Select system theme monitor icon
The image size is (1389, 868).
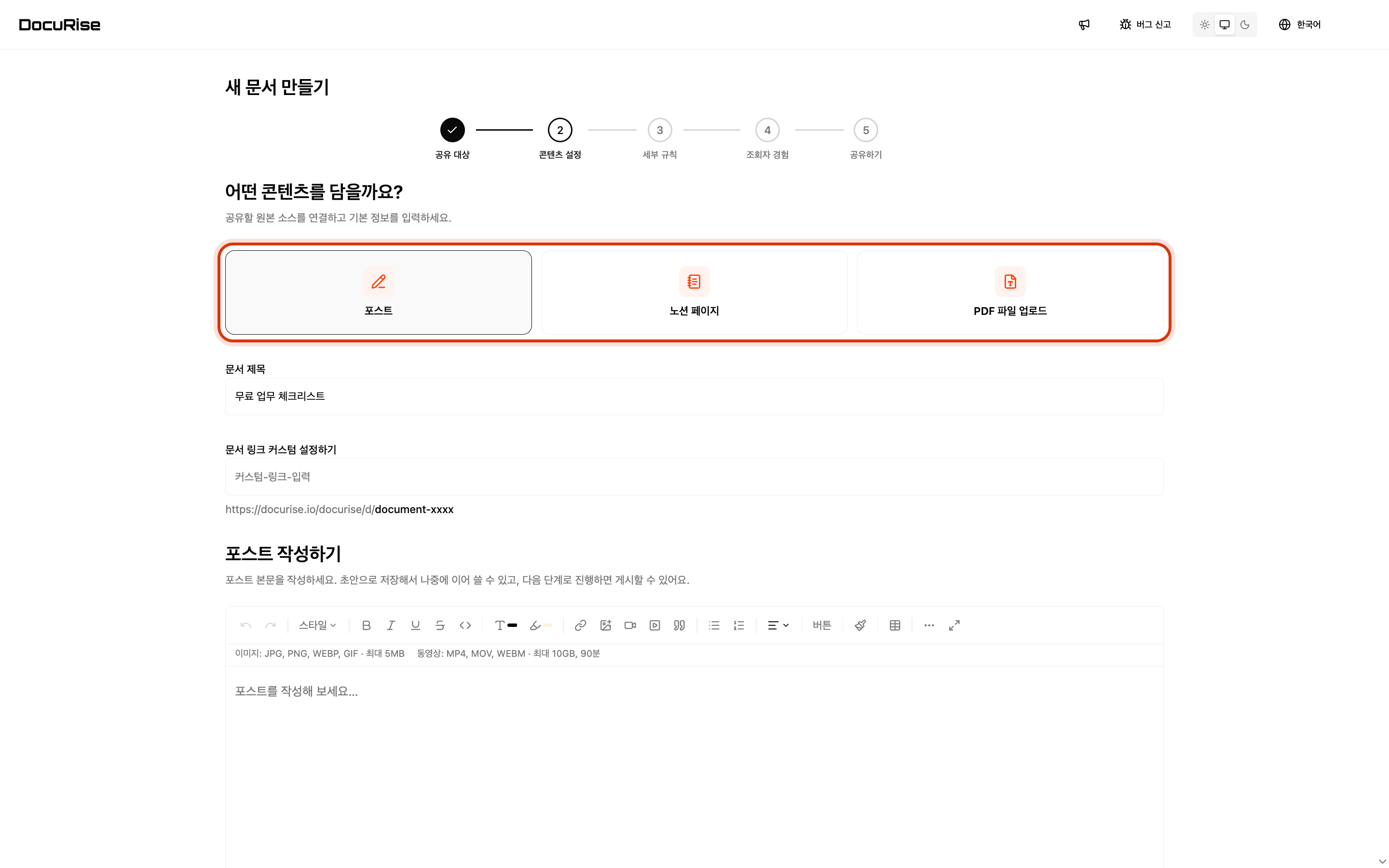[1224, 25]
